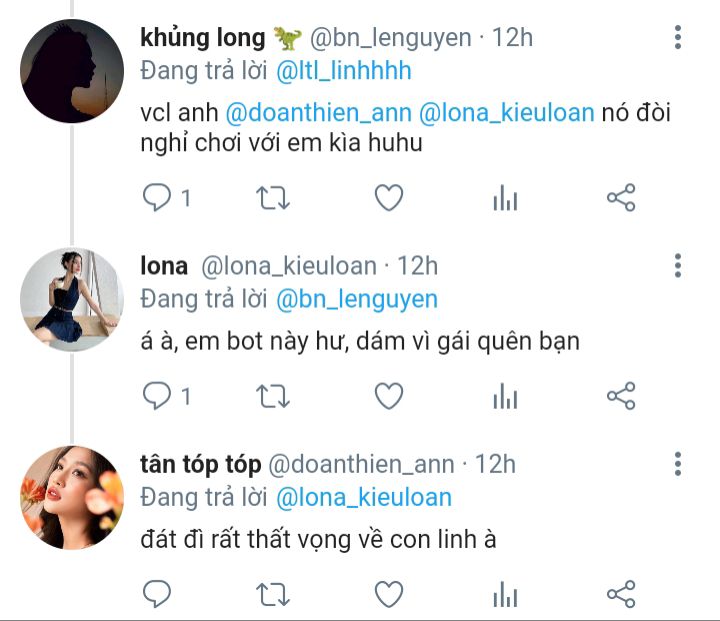The image size is (720, 621).
Task: Like tân tóp tóp's tweet
Action: pyautogui.click(x=389, y=594)
